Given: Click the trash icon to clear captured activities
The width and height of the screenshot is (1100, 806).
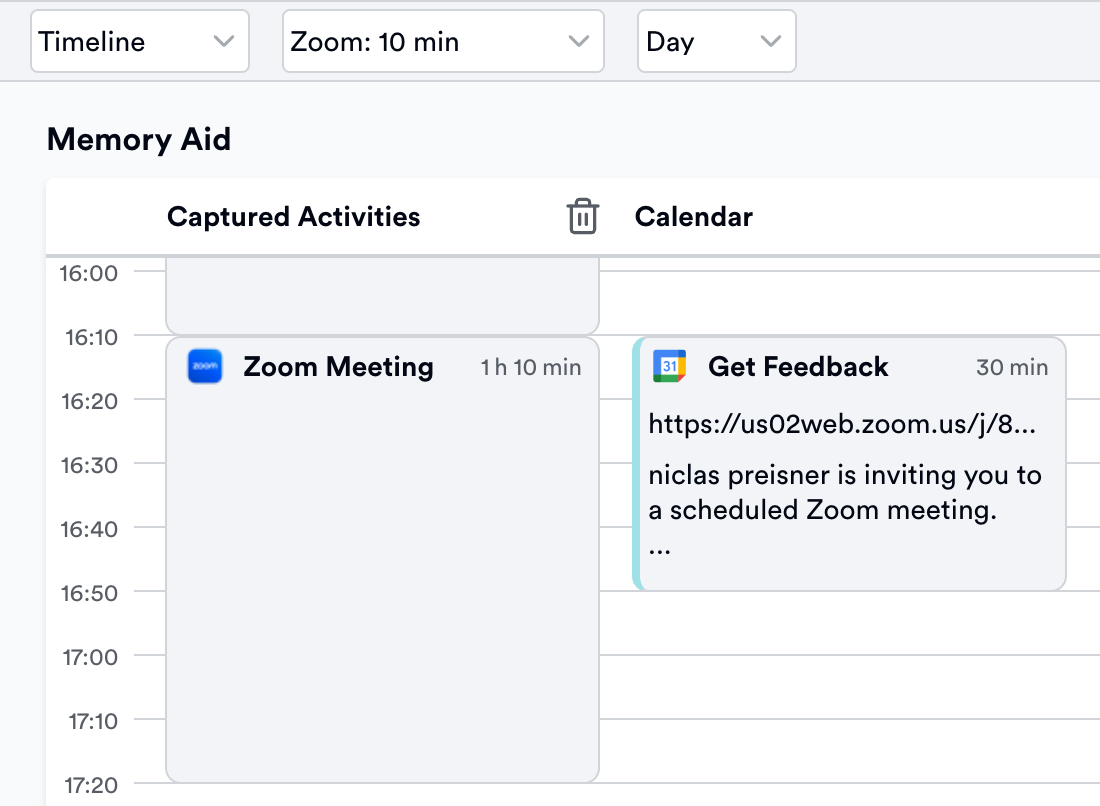Looking at the screenshot, I should click(583, 216).
